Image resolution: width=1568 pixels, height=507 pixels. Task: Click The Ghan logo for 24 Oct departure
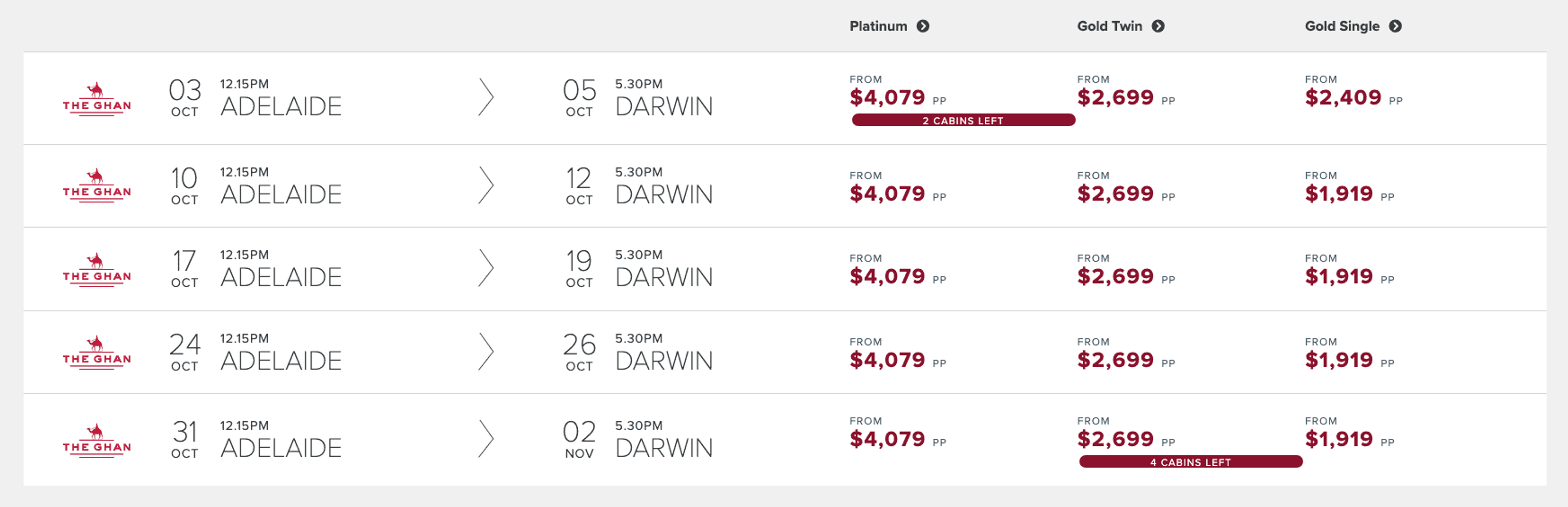[97, 352]
